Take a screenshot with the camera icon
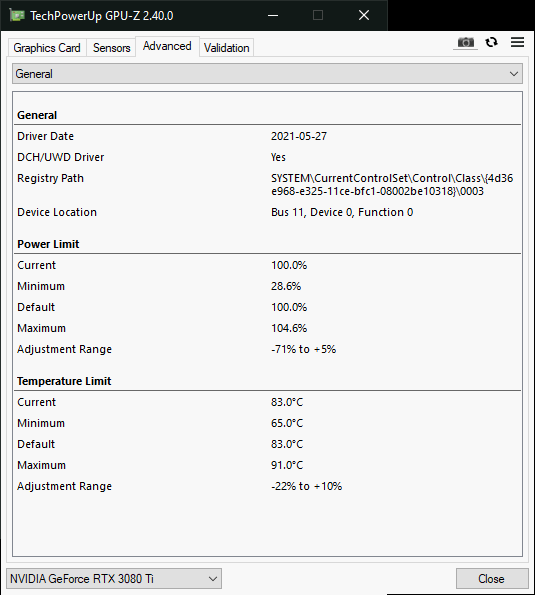 466,42
